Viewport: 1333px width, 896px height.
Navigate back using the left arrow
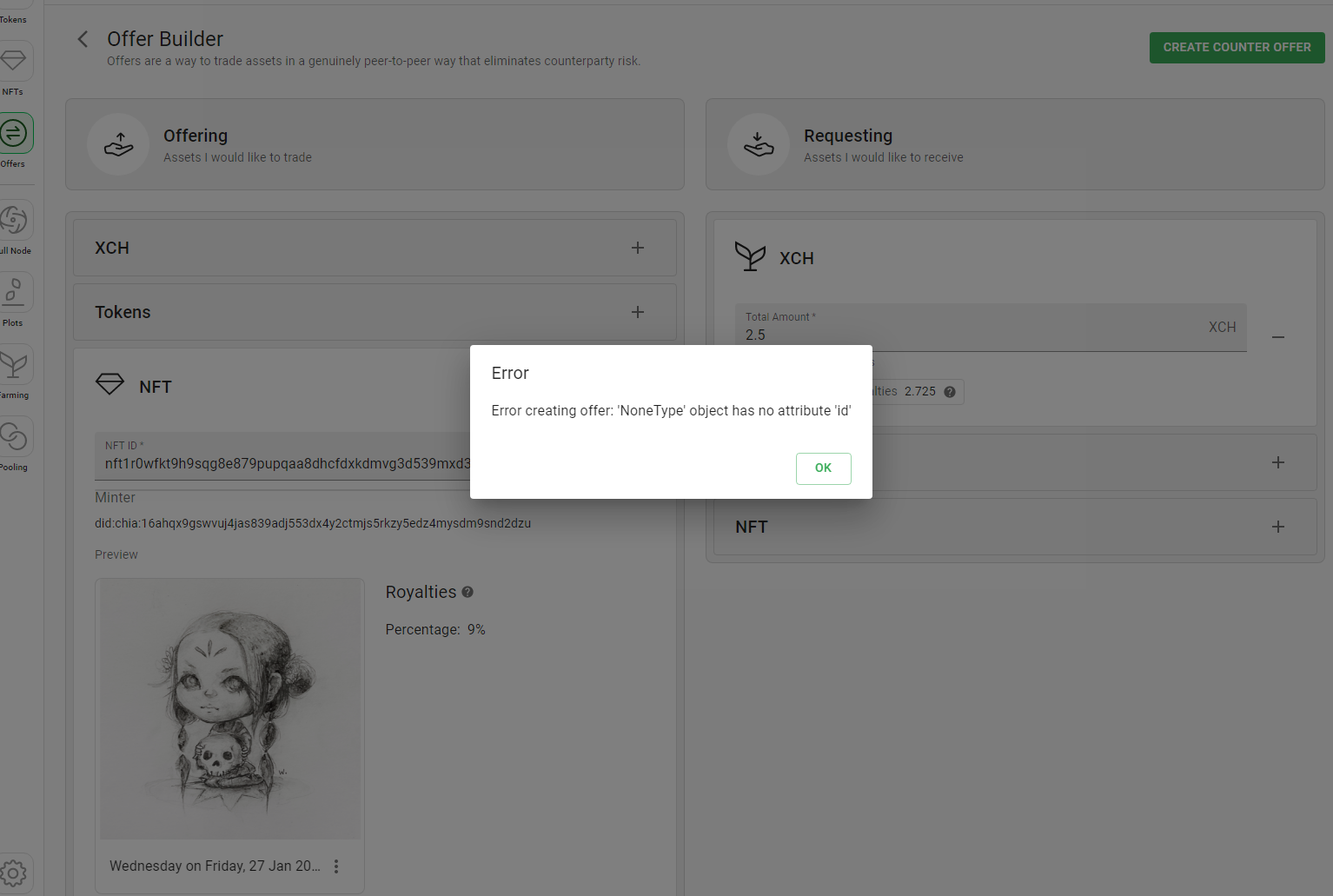(82, 39)
